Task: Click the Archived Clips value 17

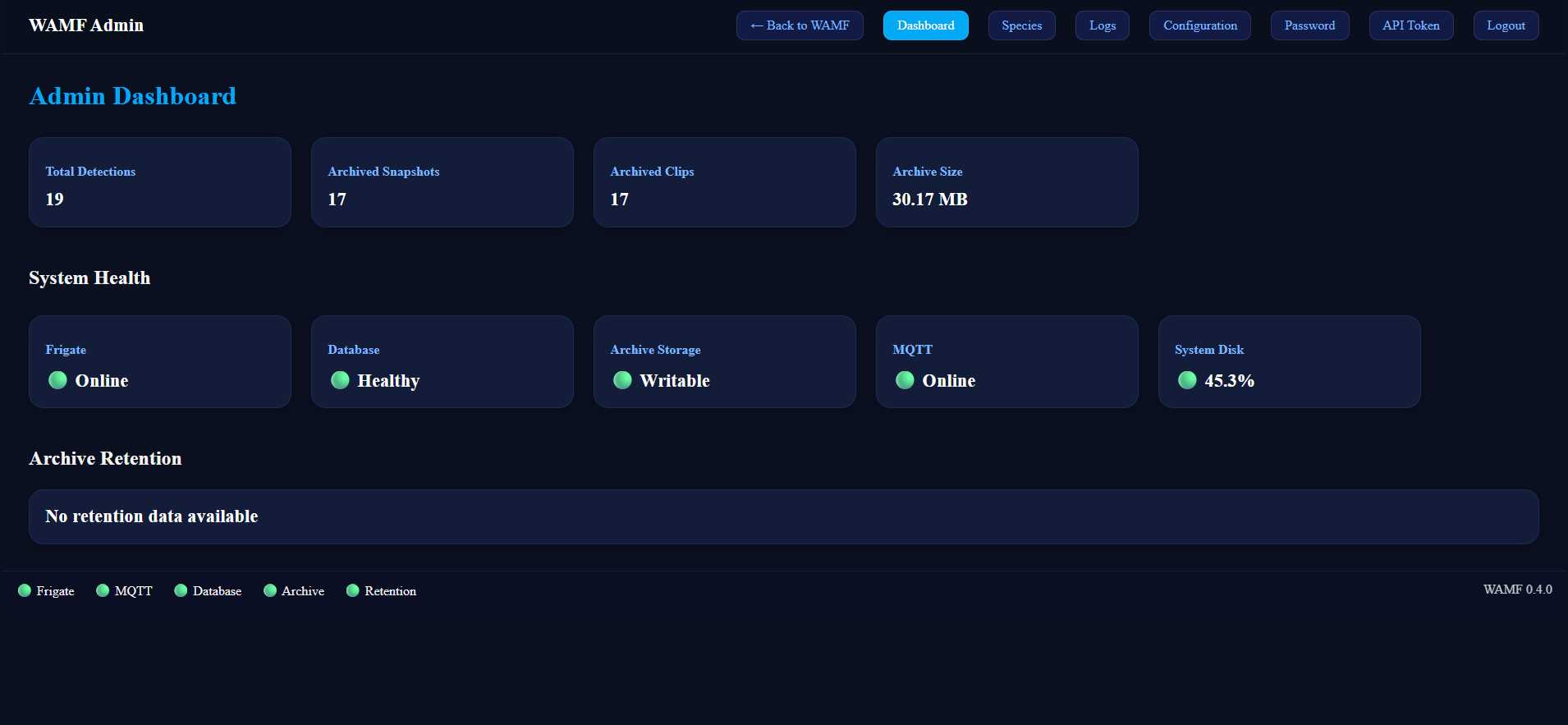Action: coord(619,200)
